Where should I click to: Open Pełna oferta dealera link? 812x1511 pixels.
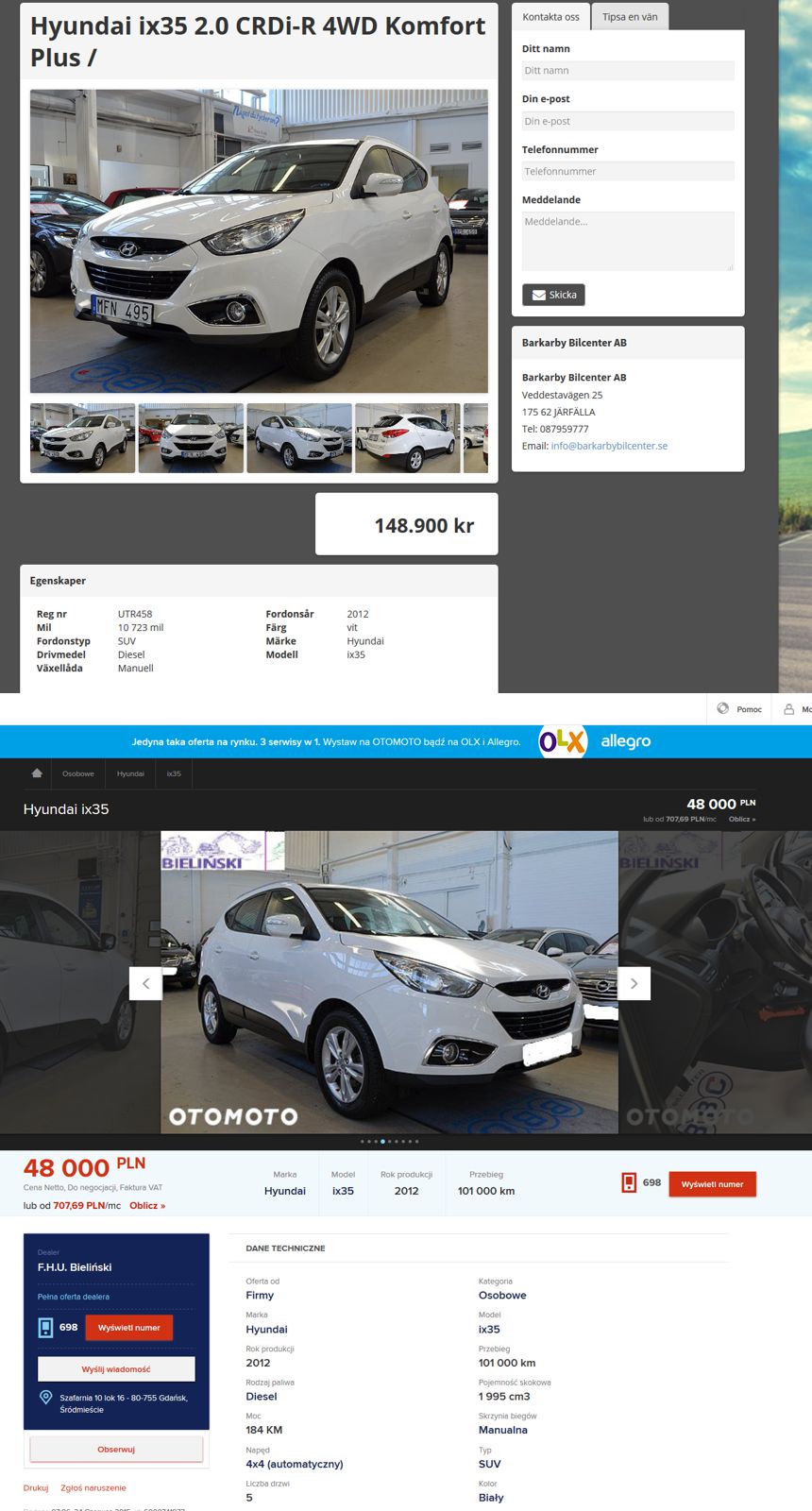(74, 1297)
